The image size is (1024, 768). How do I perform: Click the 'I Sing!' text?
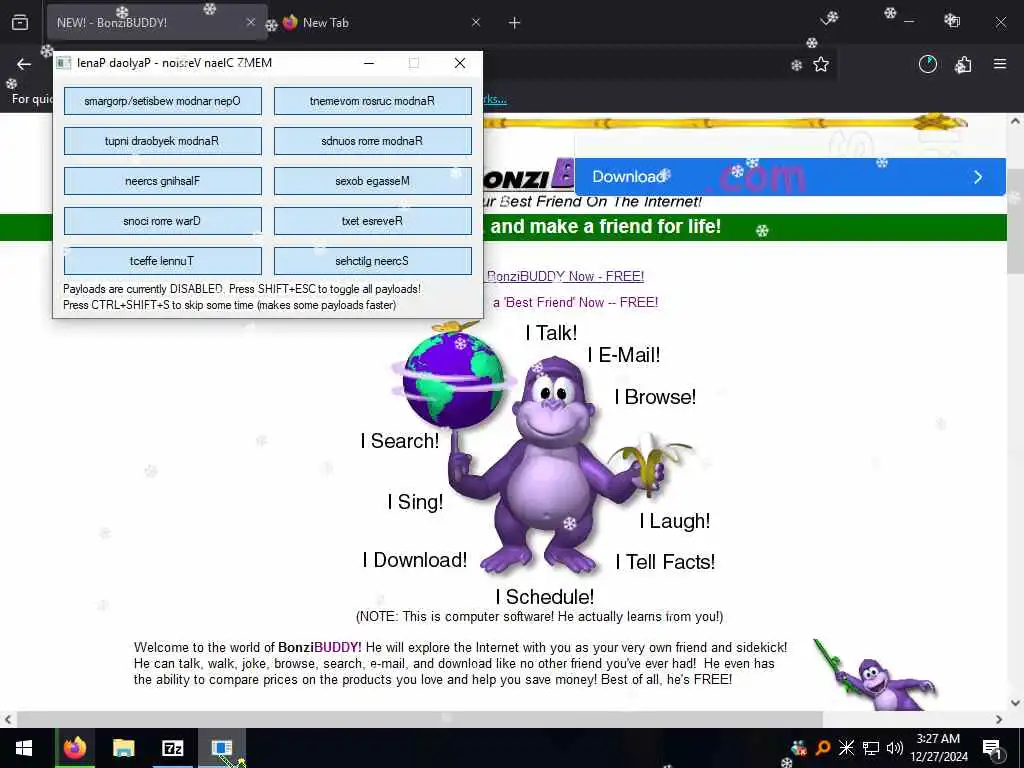pos(415,502)
